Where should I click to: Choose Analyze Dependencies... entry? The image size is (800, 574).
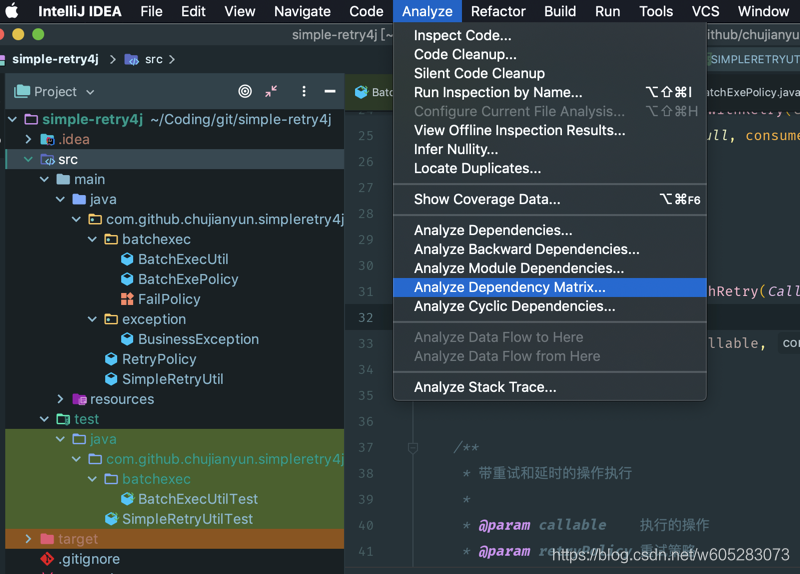549,231
